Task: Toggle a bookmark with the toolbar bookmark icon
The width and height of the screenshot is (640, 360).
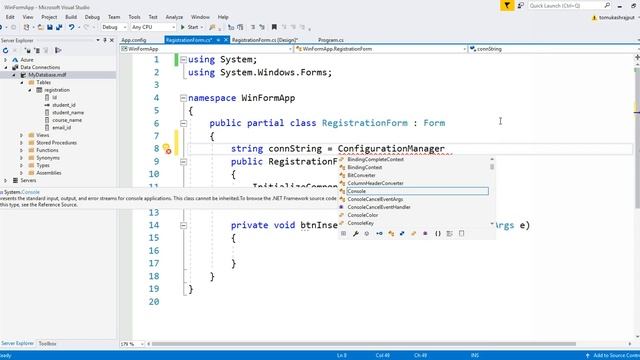Action: (x=274, y=27)
